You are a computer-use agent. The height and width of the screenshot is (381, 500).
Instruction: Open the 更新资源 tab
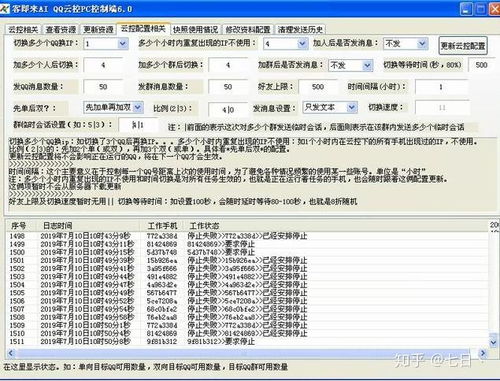point(98,29)
